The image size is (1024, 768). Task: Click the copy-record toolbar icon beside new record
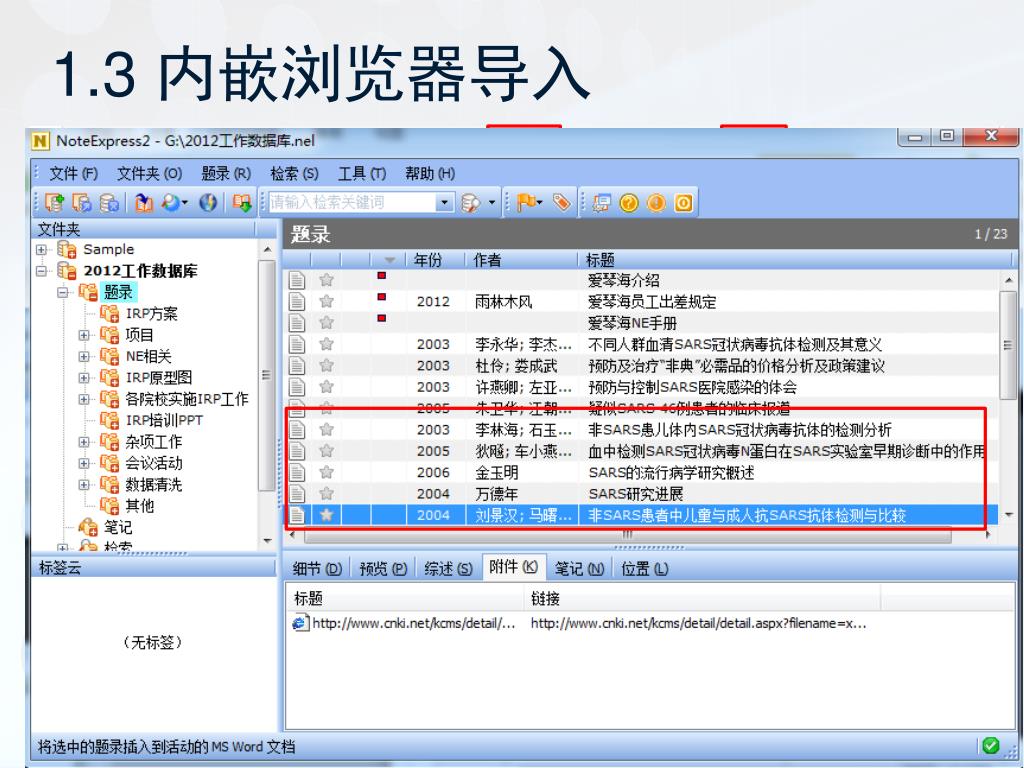[x=82, y=203]
